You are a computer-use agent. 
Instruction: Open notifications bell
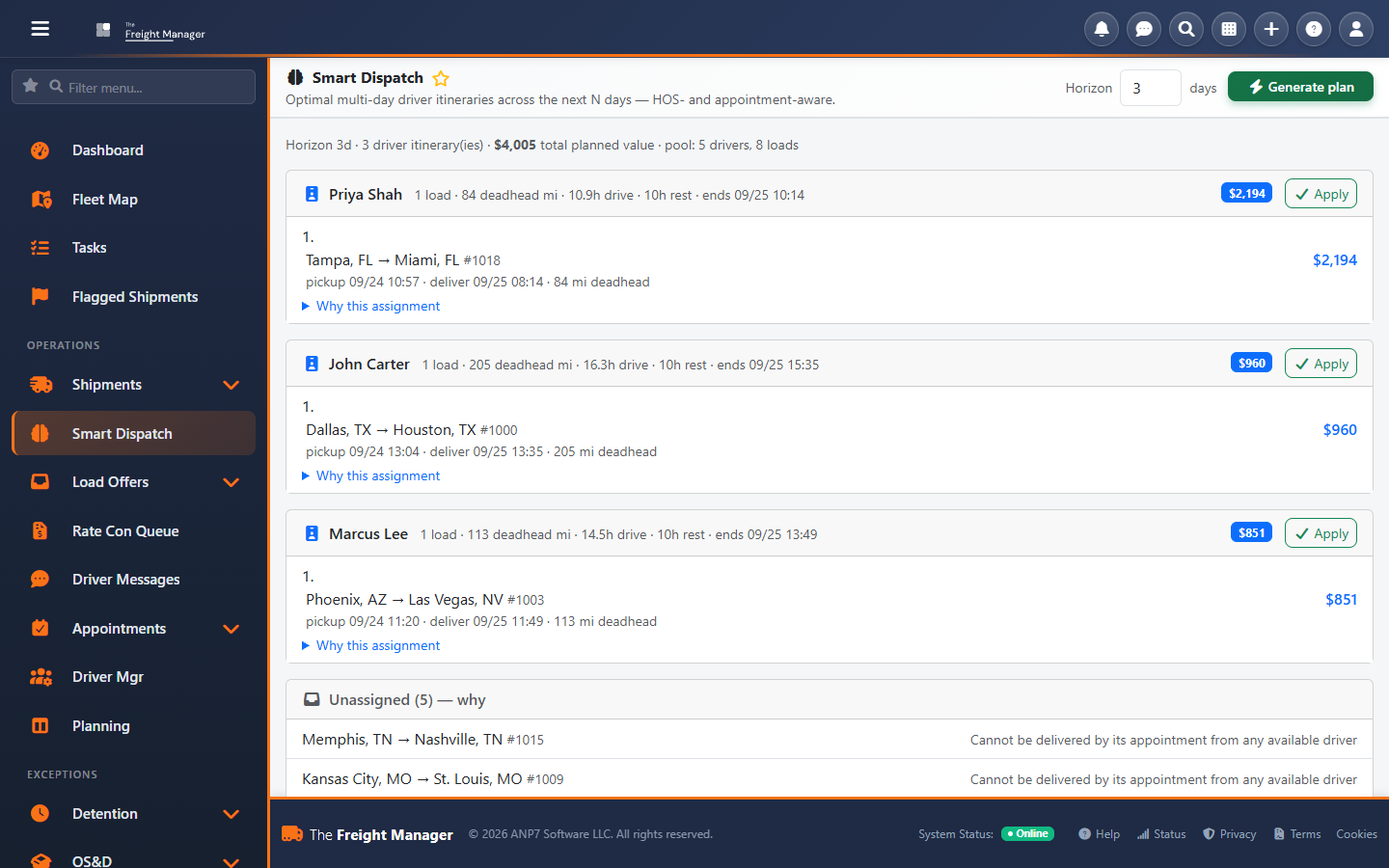1102,29
